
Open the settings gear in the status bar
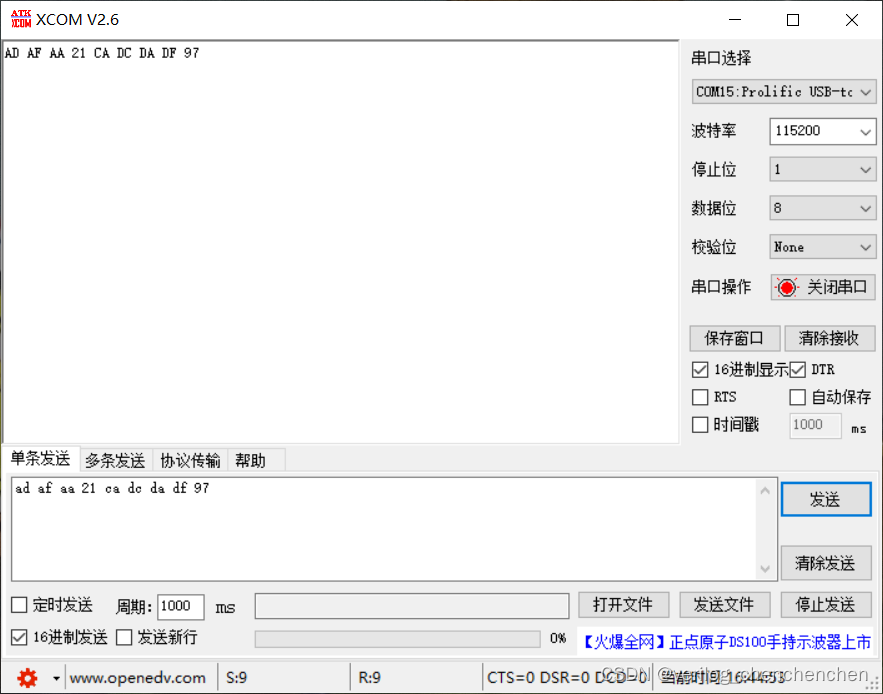tap(26, 677)
